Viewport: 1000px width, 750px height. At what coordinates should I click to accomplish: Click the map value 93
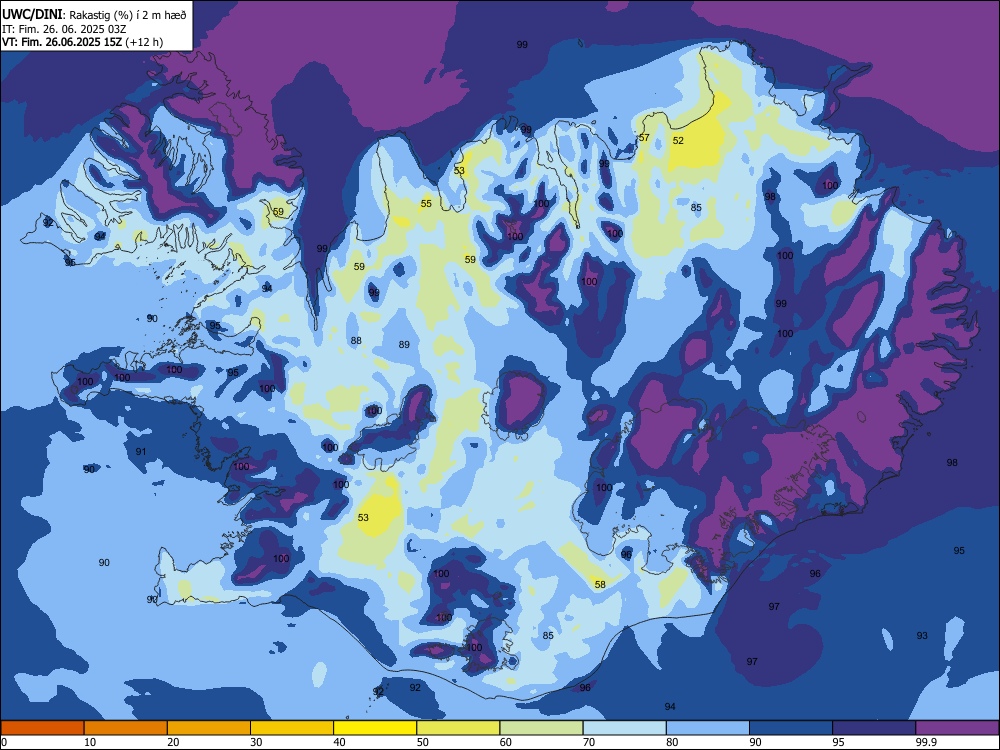point(922,635)
